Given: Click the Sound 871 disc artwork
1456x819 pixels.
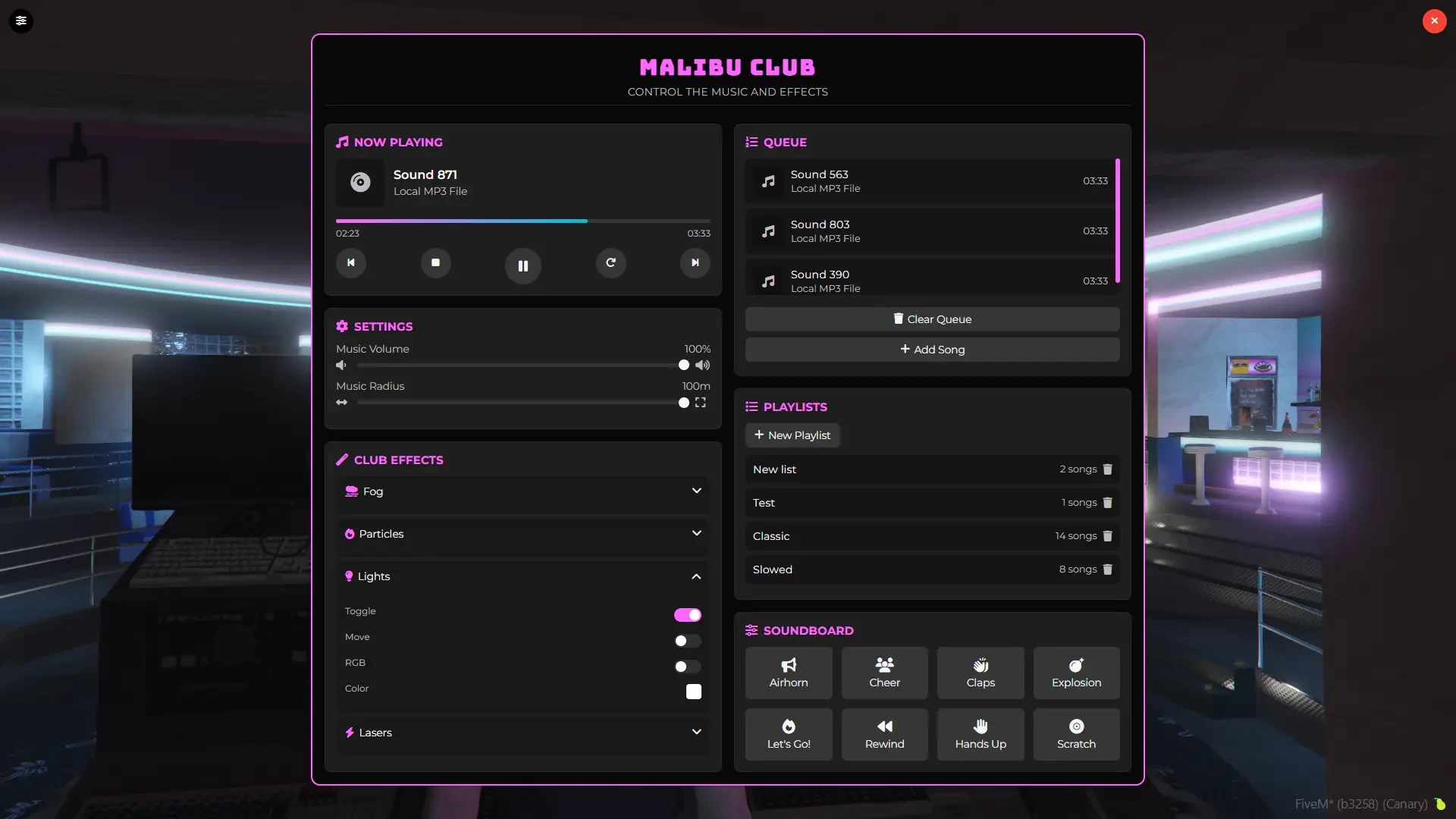Looking at the screenshot, I should click(360, 182).
